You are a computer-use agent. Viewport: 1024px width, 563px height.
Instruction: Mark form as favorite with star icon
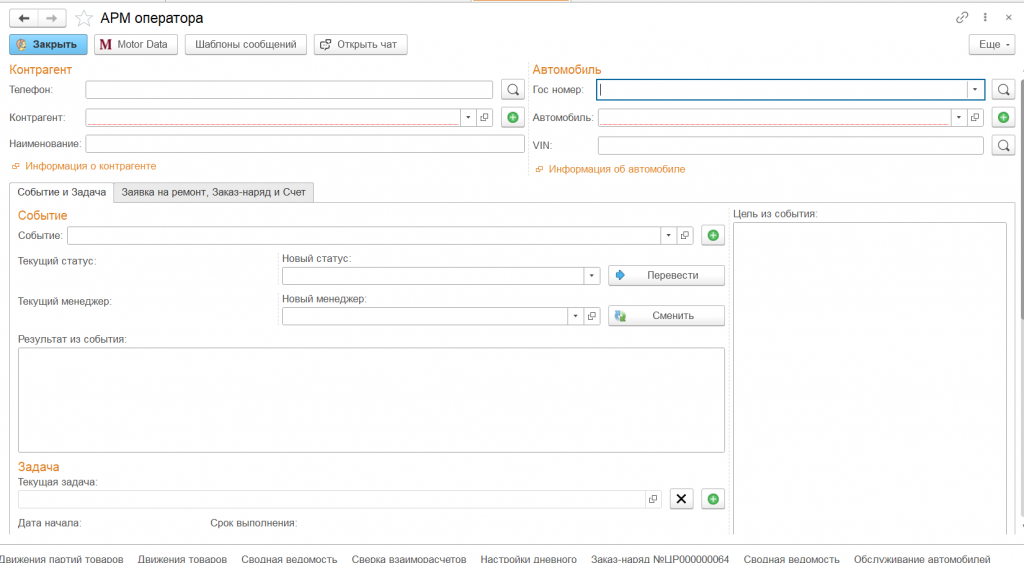click(x=84, y=18)
